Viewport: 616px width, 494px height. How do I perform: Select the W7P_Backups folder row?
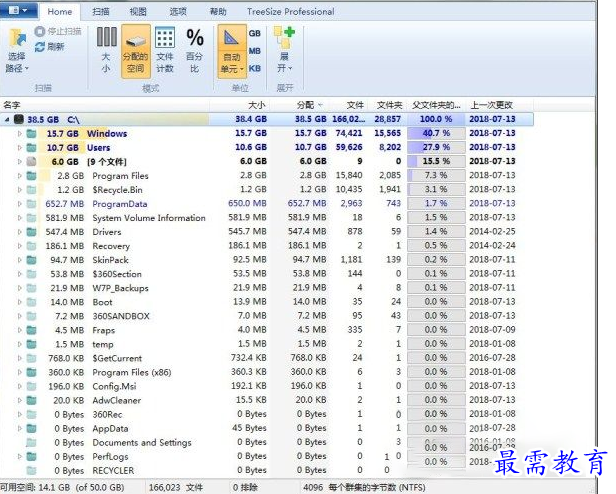tap(267, 288)
